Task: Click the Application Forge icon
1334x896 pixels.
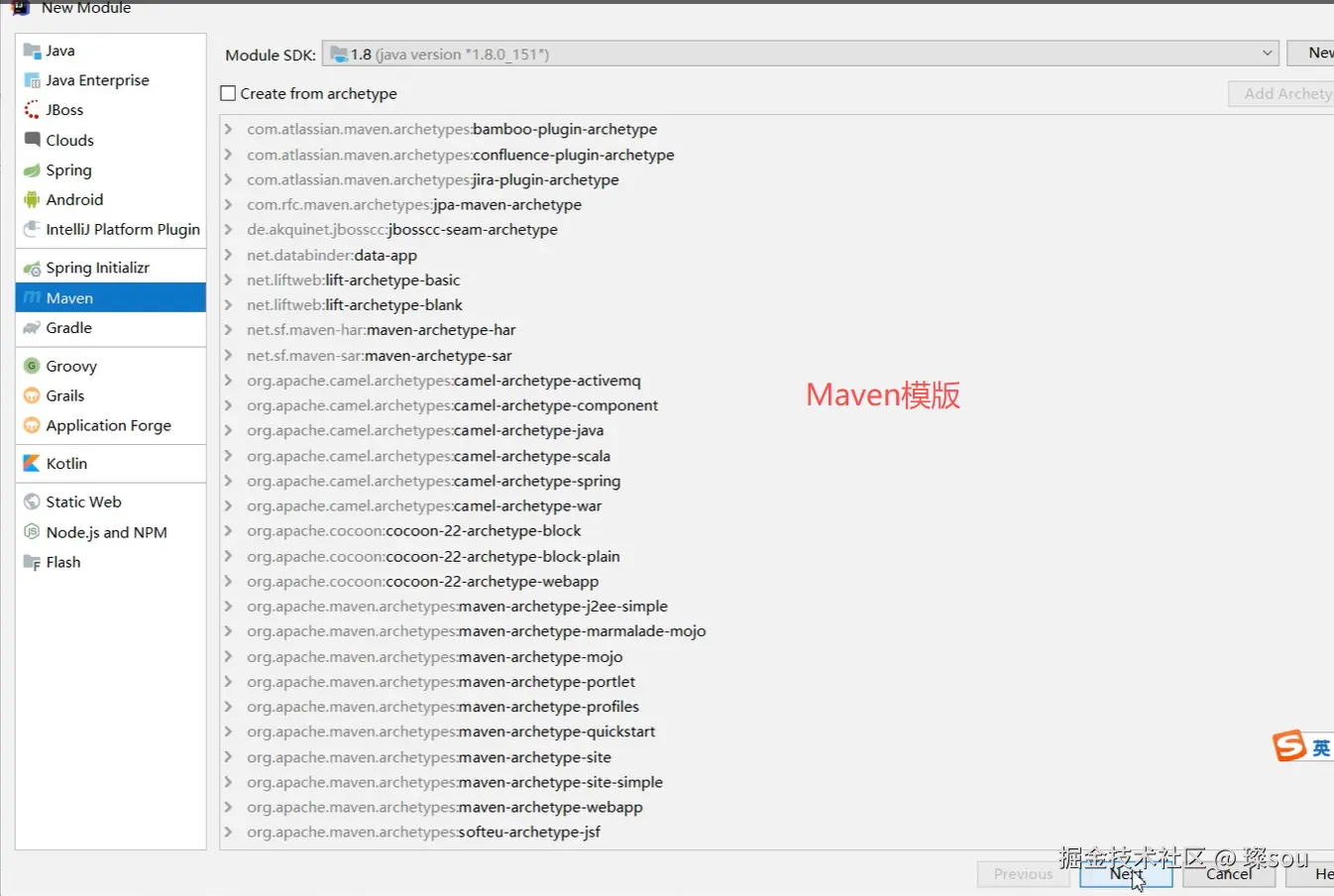Action: [32, 425]
